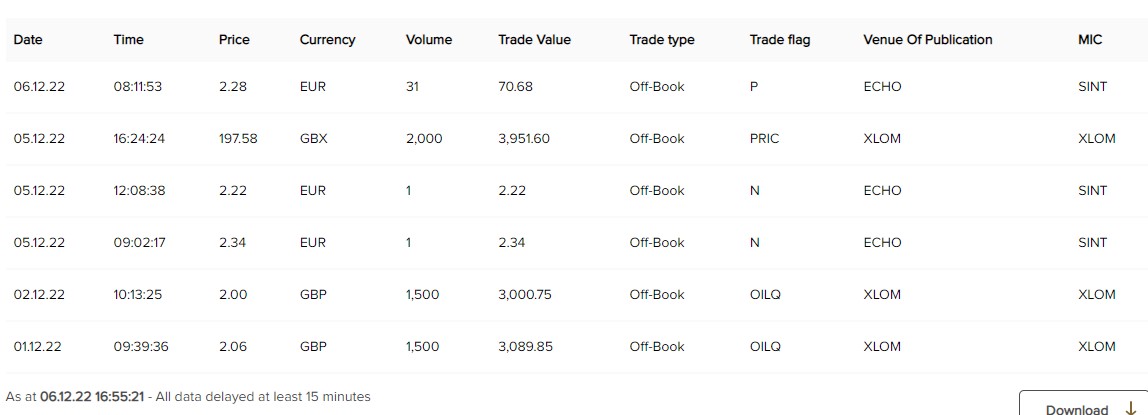The image size is (1148, 415).
Task: Select the MIC column header
Action: click(1091, 40)
